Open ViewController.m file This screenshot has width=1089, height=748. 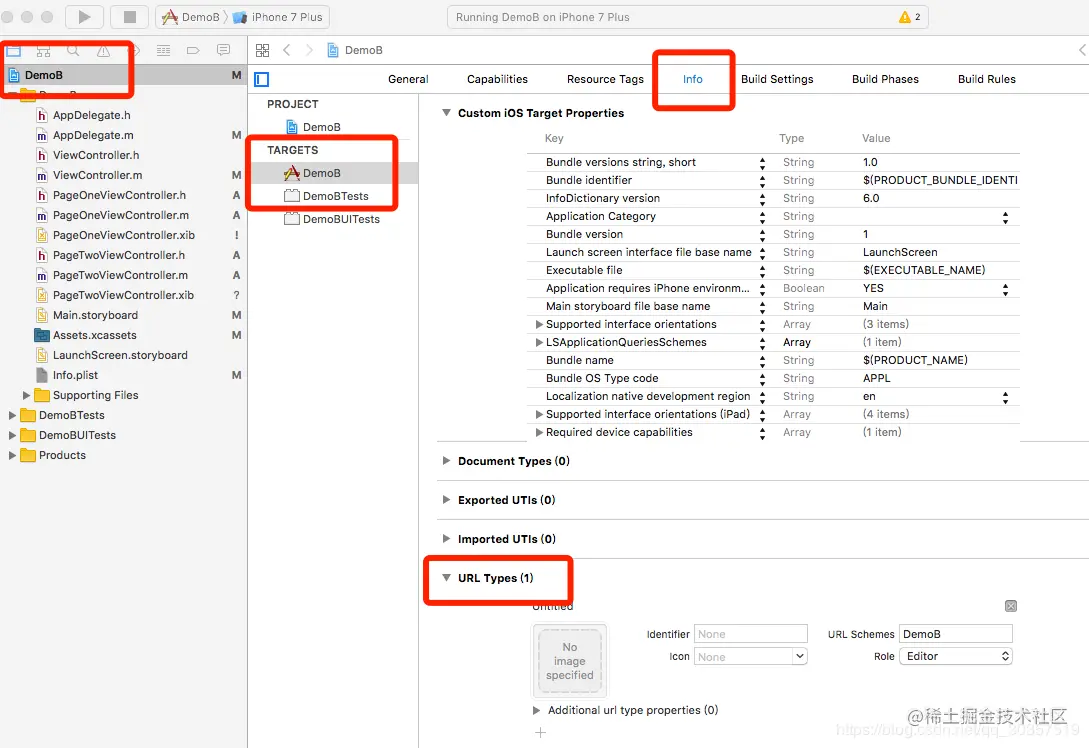pyautogui.click(x=97, y=175)
